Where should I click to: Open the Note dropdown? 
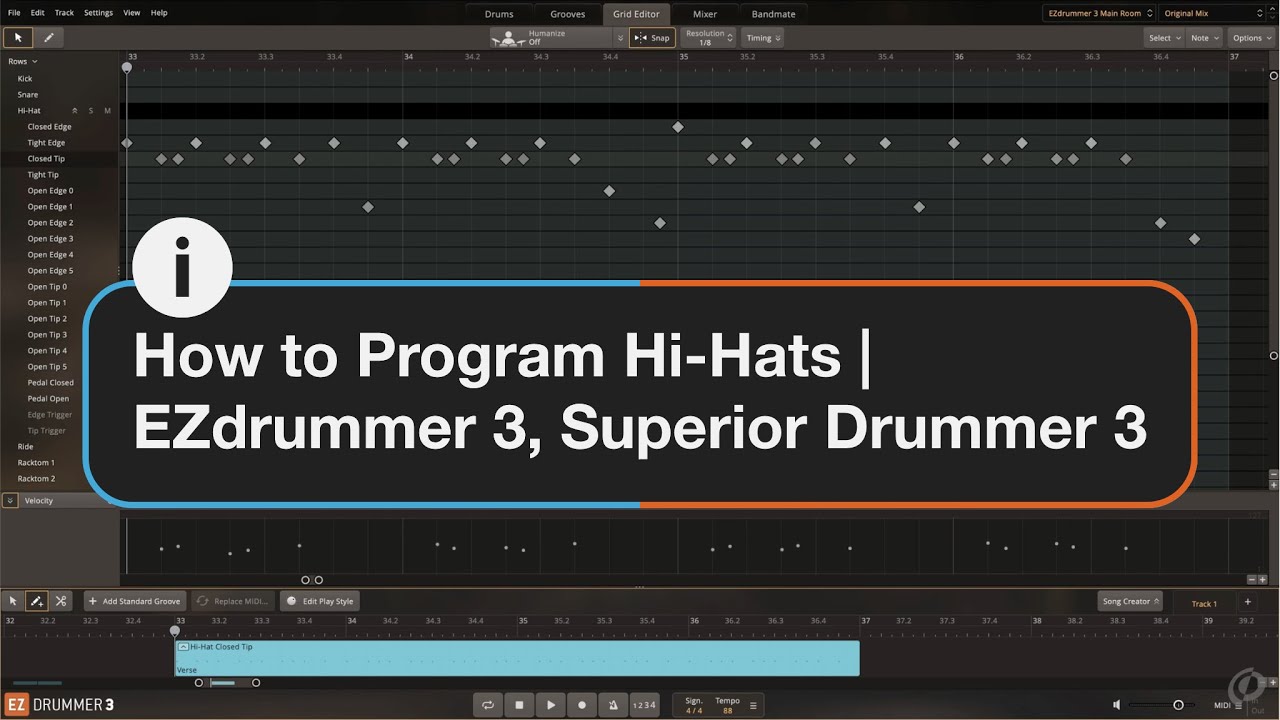pos(1203,38)
